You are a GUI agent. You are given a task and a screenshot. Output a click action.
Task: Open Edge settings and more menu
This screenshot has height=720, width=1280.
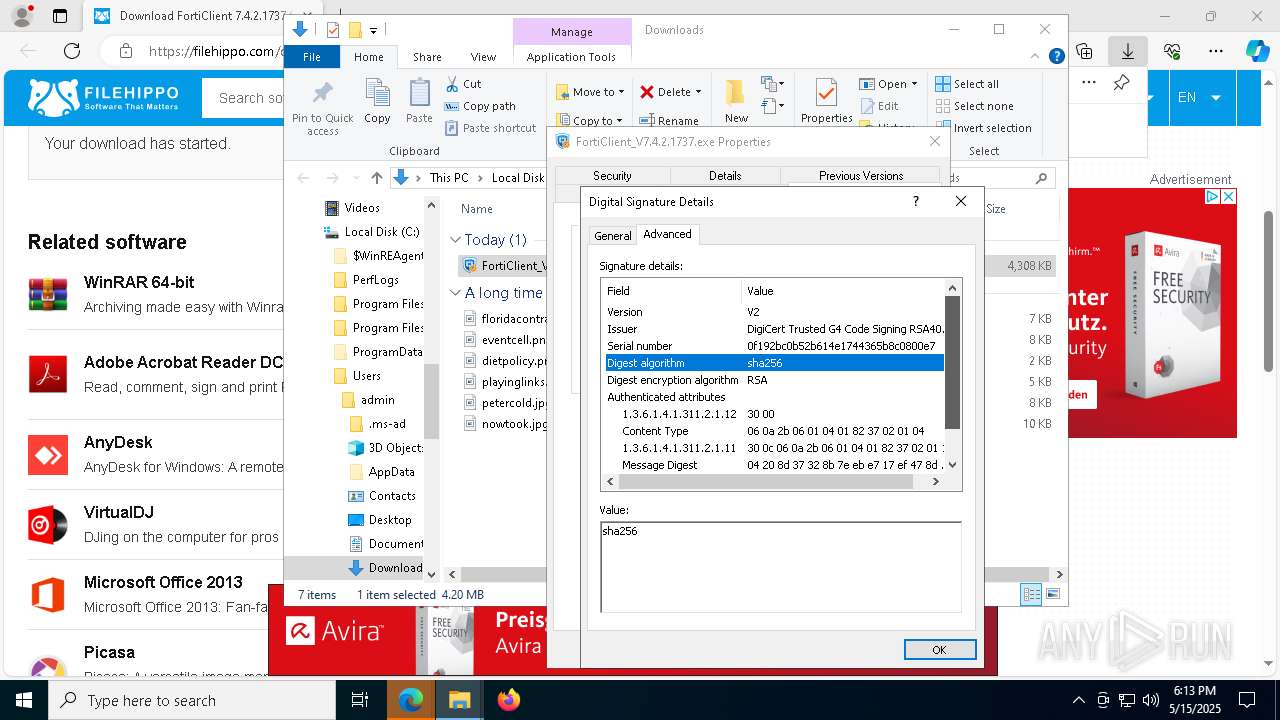coord(1216,51)
